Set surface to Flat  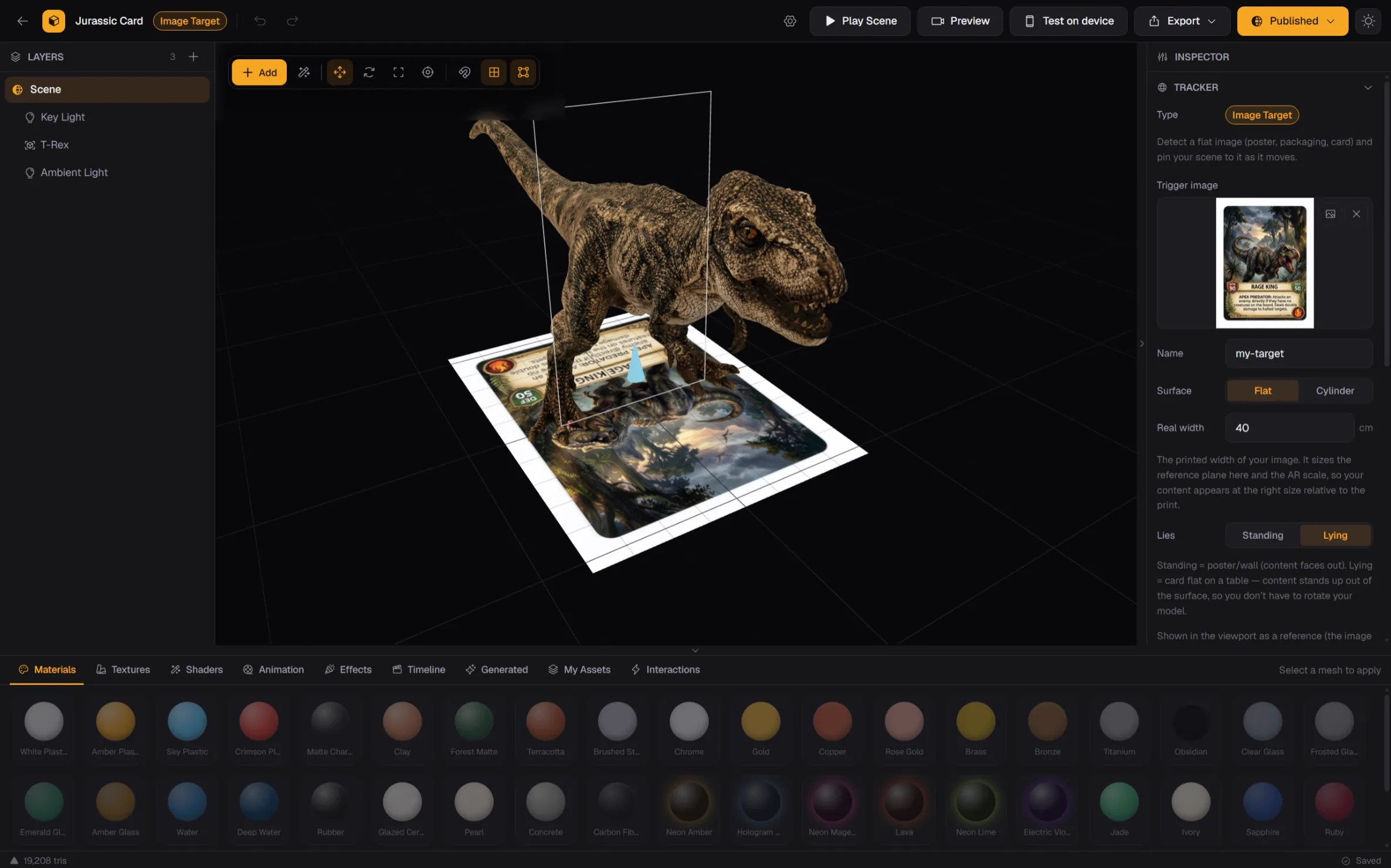click(x=1263, y=391)
